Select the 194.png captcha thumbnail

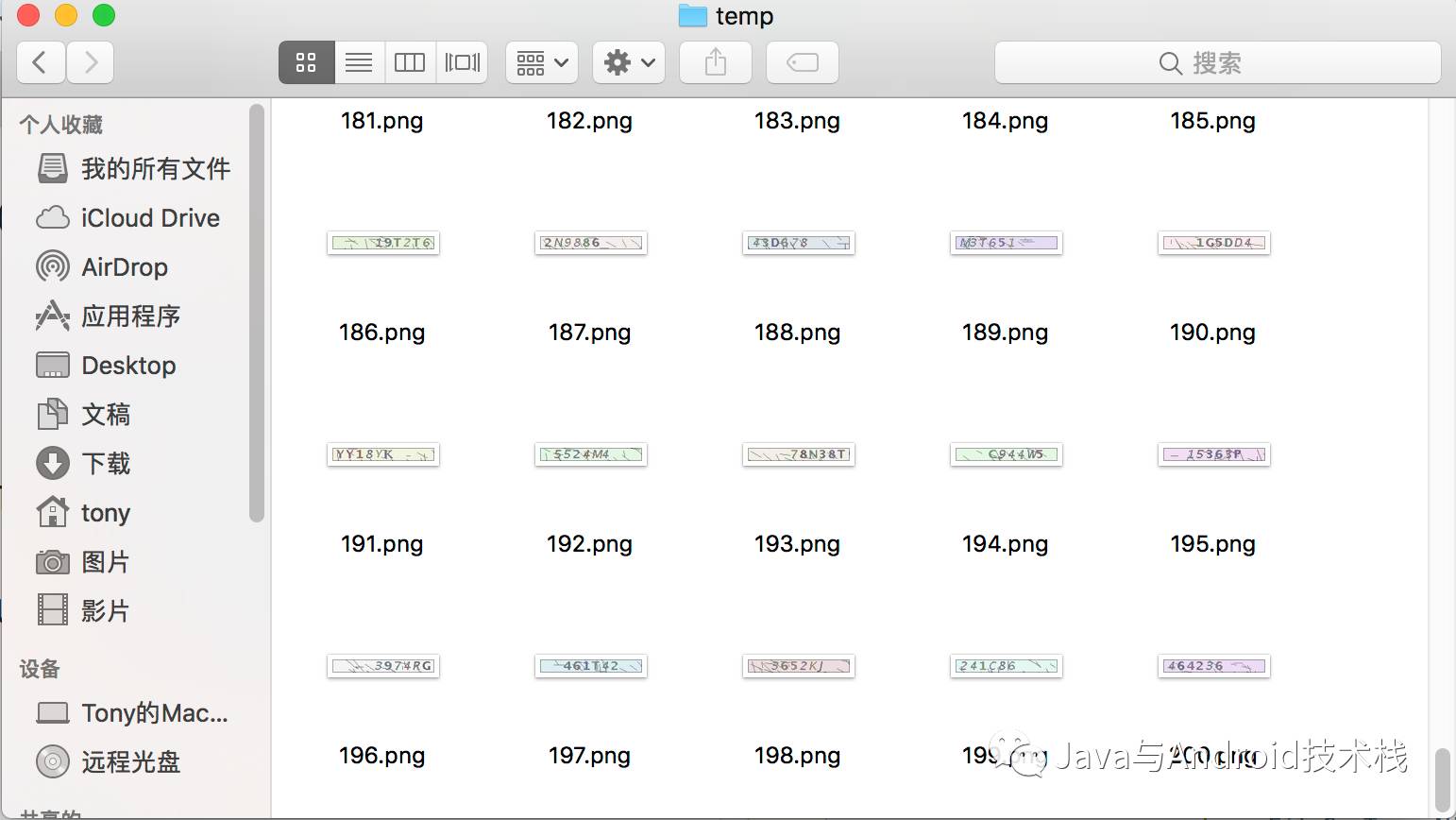coord(1007,455)
